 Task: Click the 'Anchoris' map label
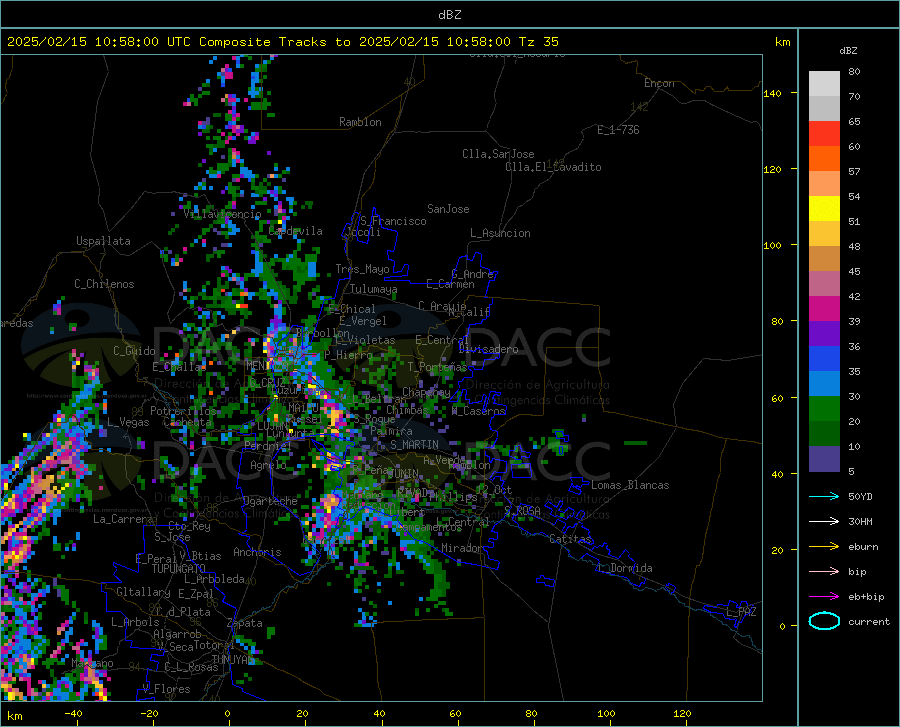(257, 552)
